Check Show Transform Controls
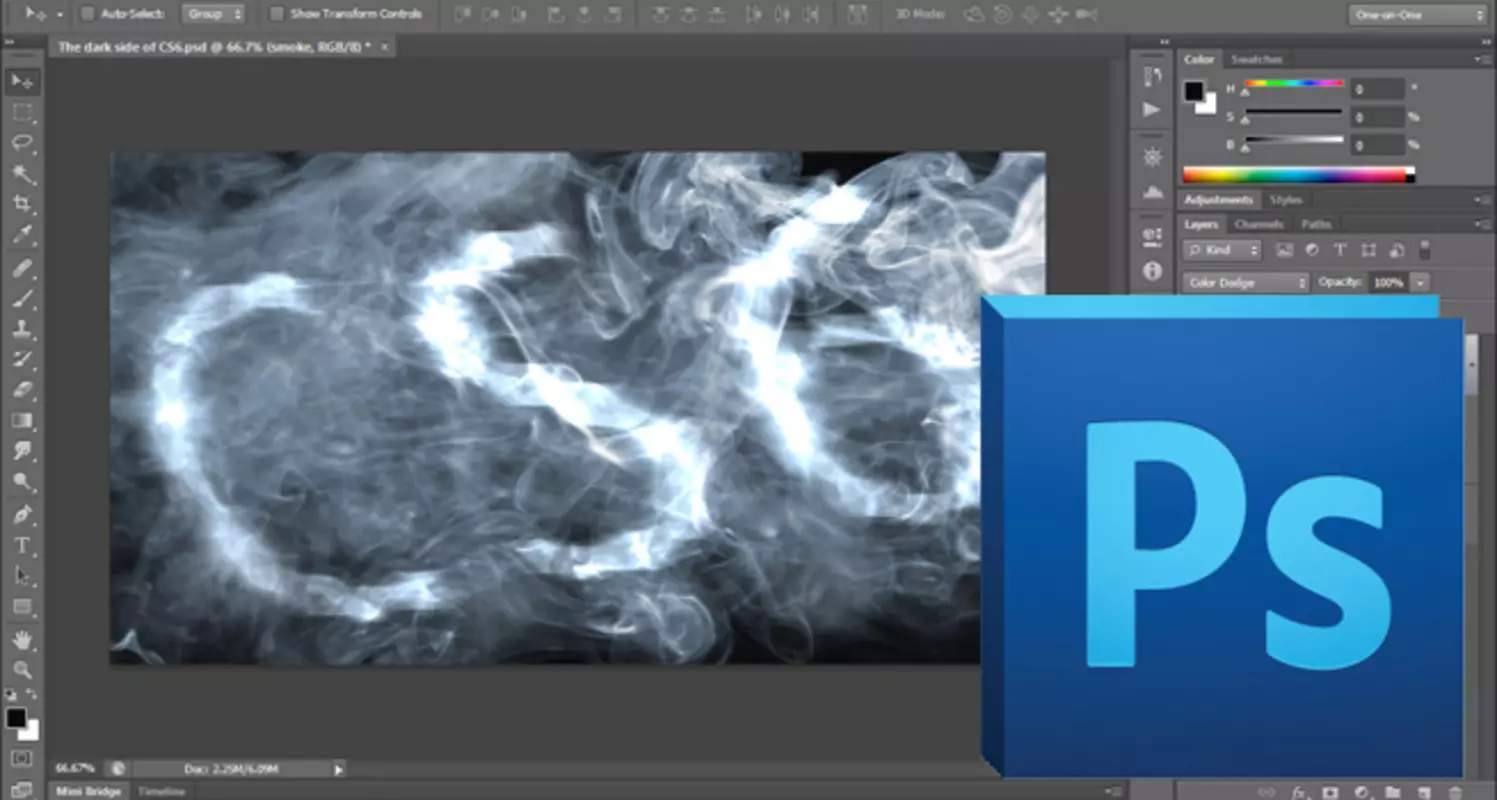The width and height of the screenshot is (1497, 800). [x=277, y=14]
